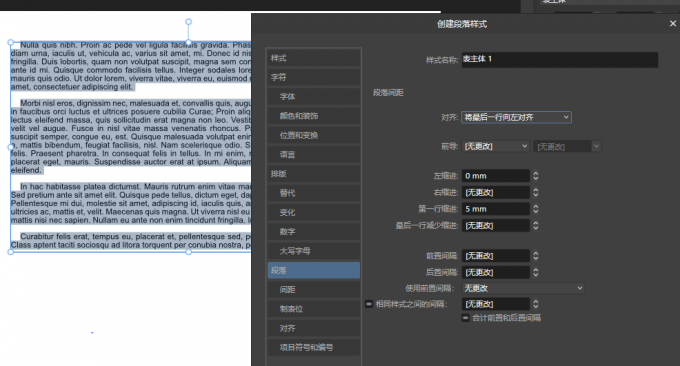Open the 项目符号和编号 page
680x366 pixels.
tap(314, 347)
